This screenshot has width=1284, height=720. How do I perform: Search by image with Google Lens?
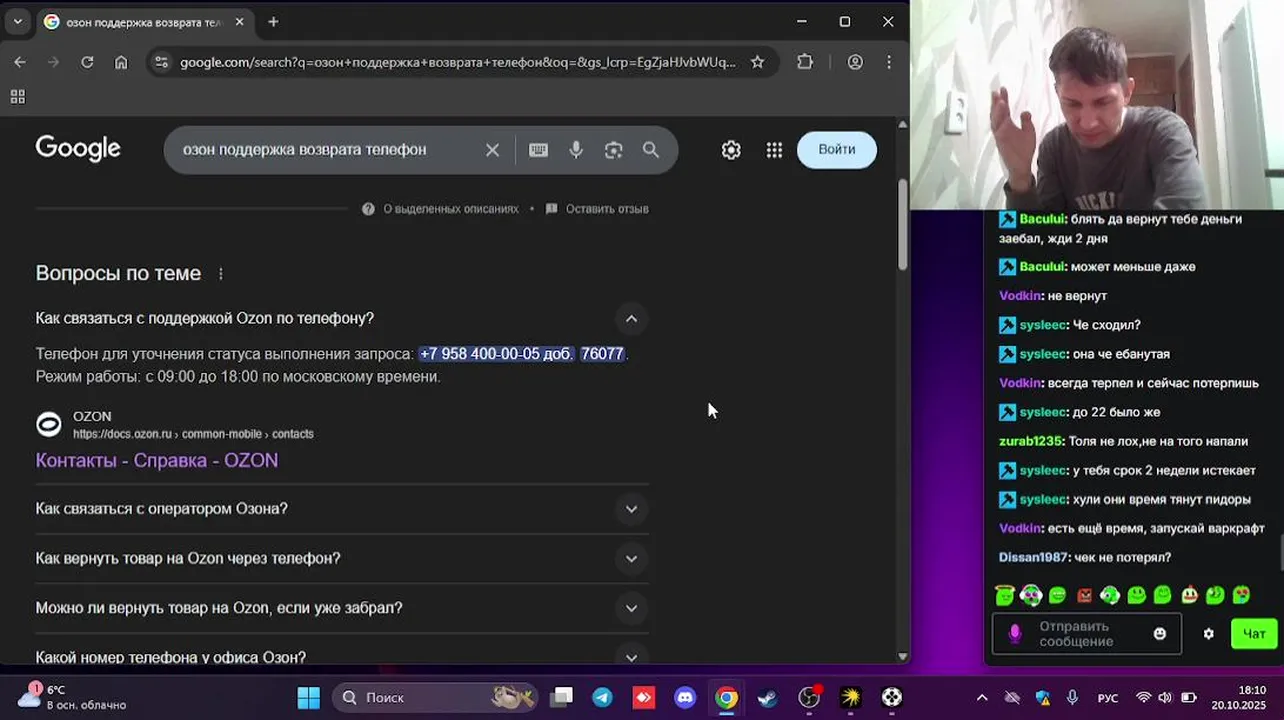tap(614, 150)
